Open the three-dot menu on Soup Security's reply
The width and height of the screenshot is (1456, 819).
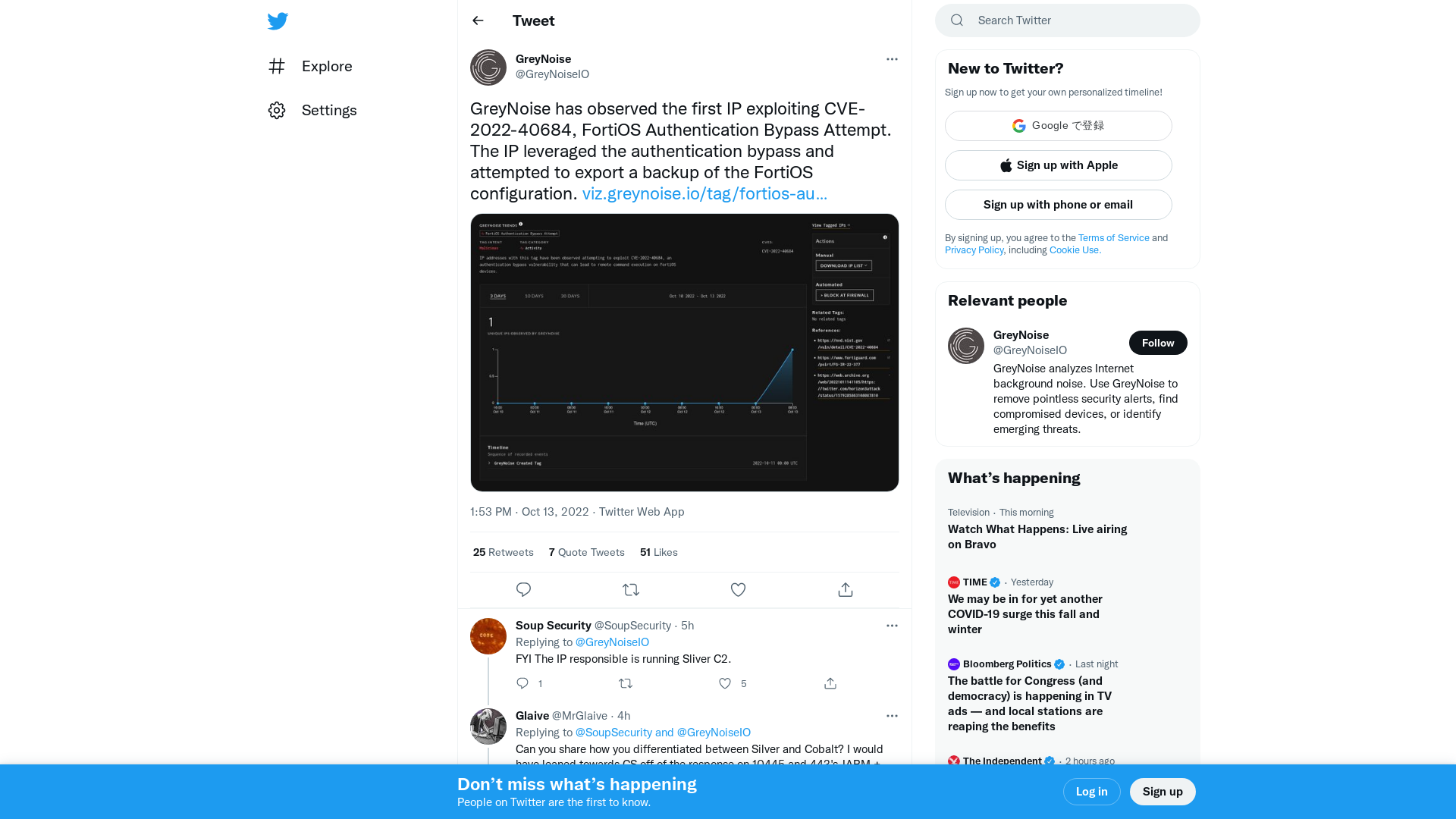[892, 626]
